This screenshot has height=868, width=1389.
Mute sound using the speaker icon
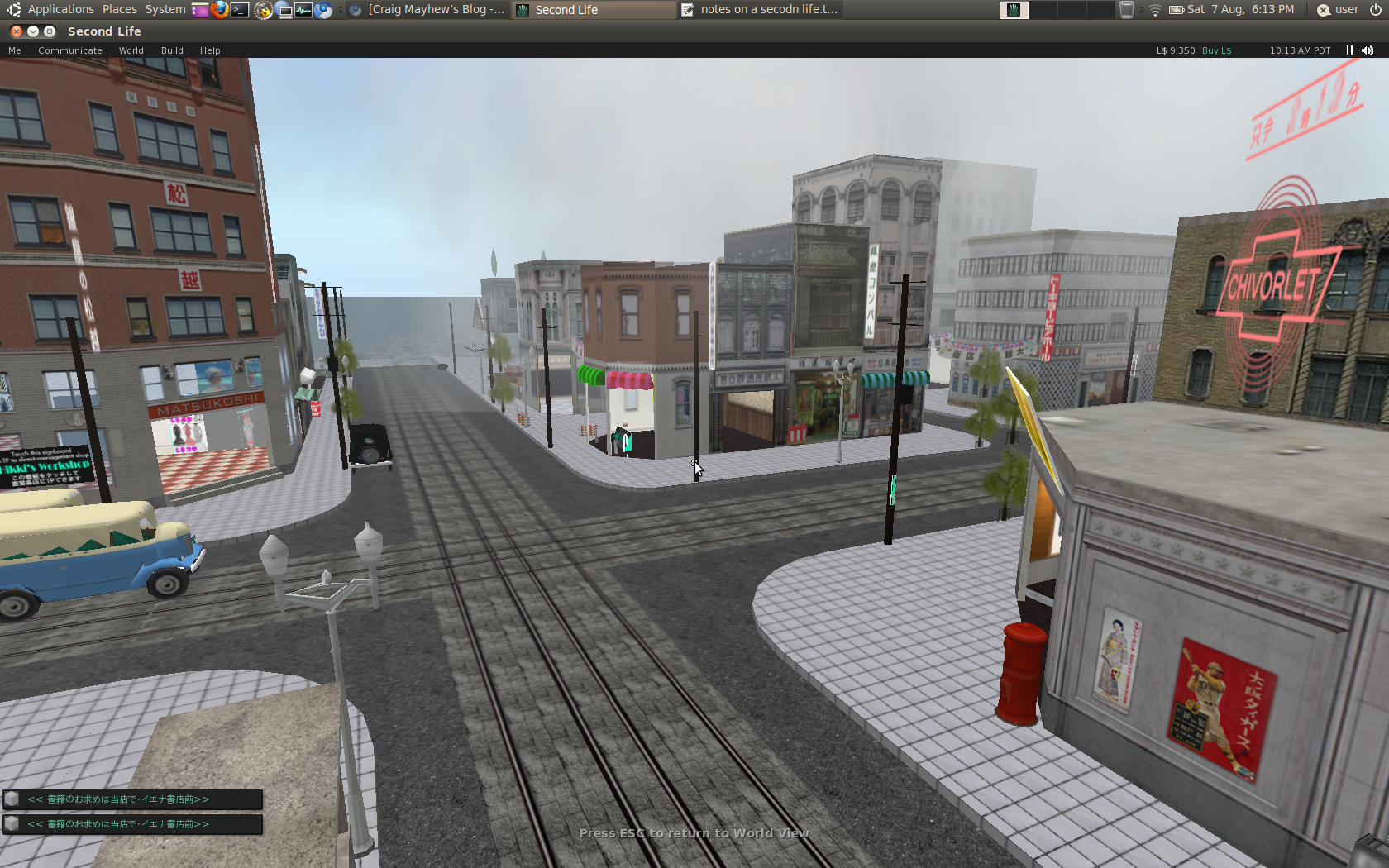tap(1368, 50)
